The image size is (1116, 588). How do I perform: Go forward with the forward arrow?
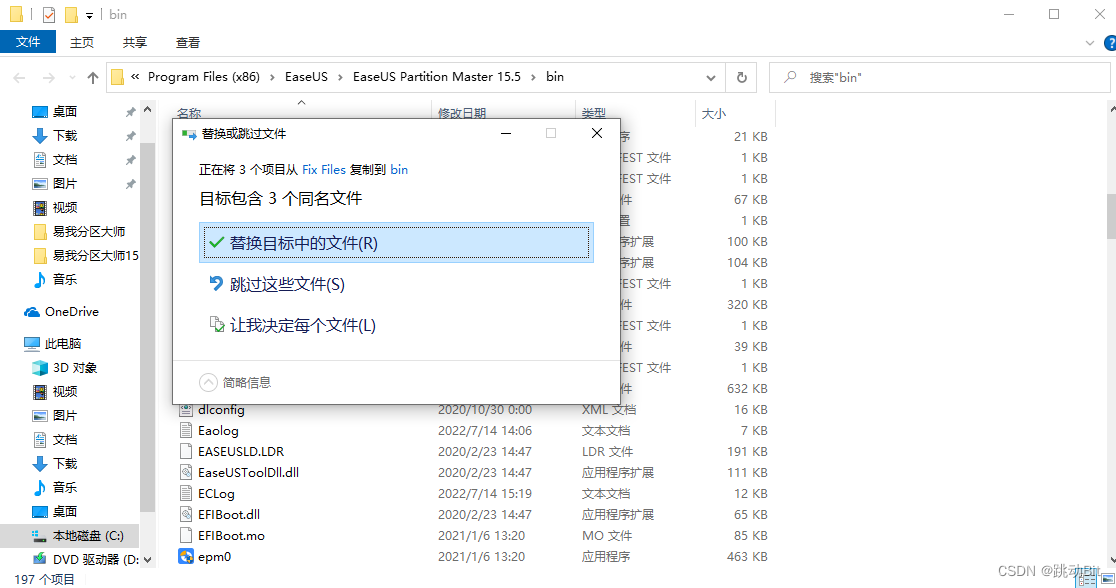coord(48,78)
